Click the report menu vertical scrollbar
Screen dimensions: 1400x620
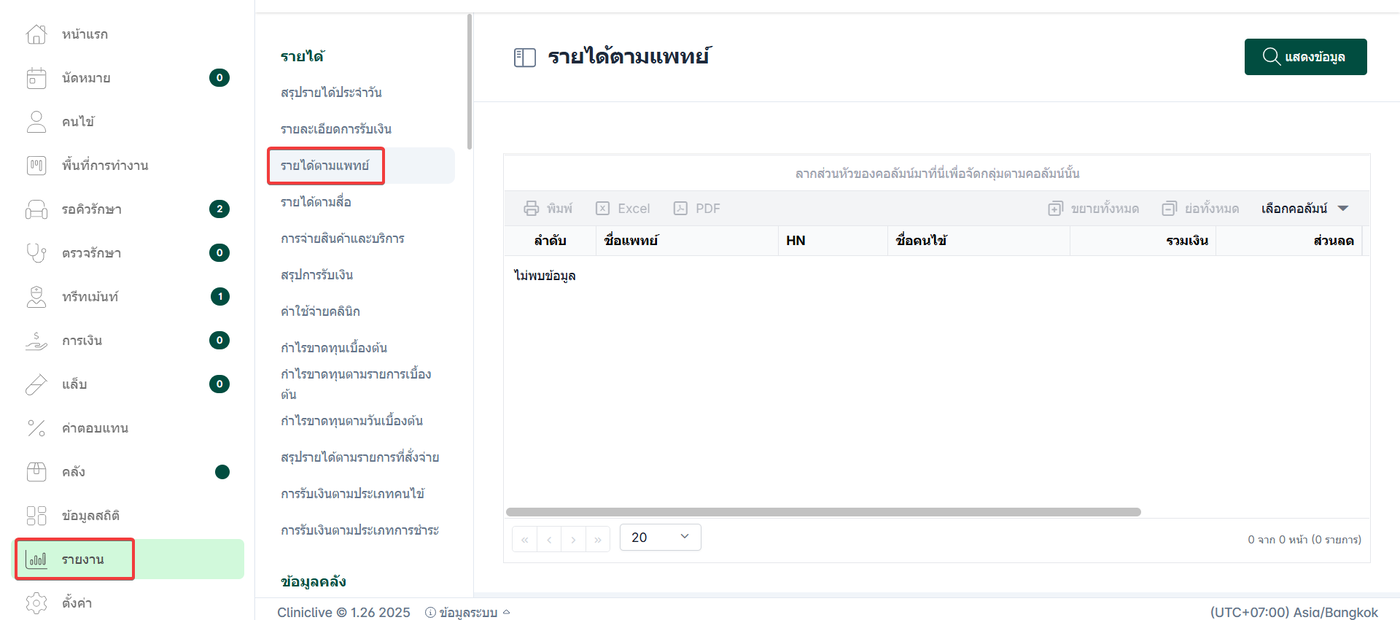470,82
